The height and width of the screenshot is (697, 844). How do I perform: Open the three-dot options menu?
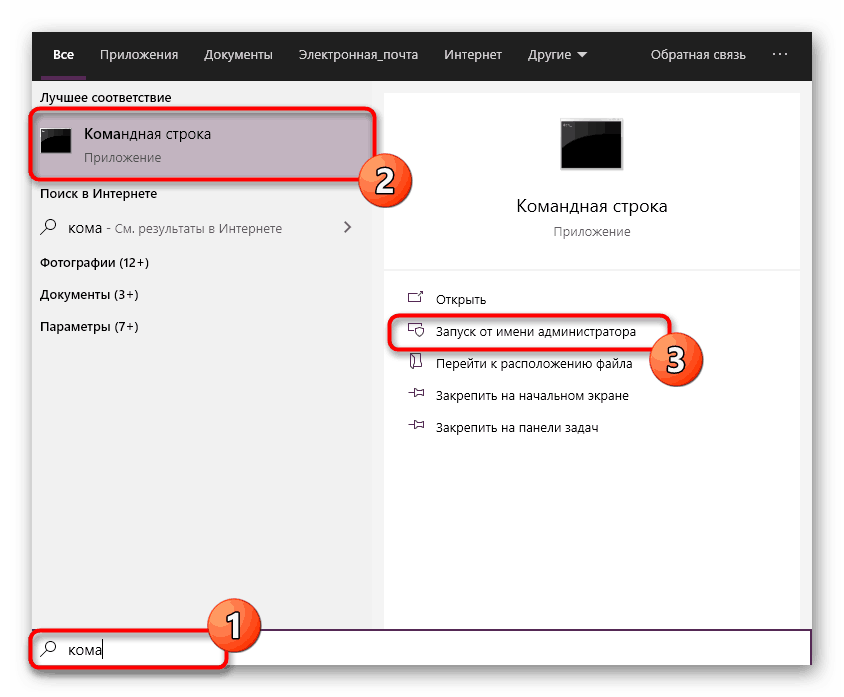click(x=783, y=55)
